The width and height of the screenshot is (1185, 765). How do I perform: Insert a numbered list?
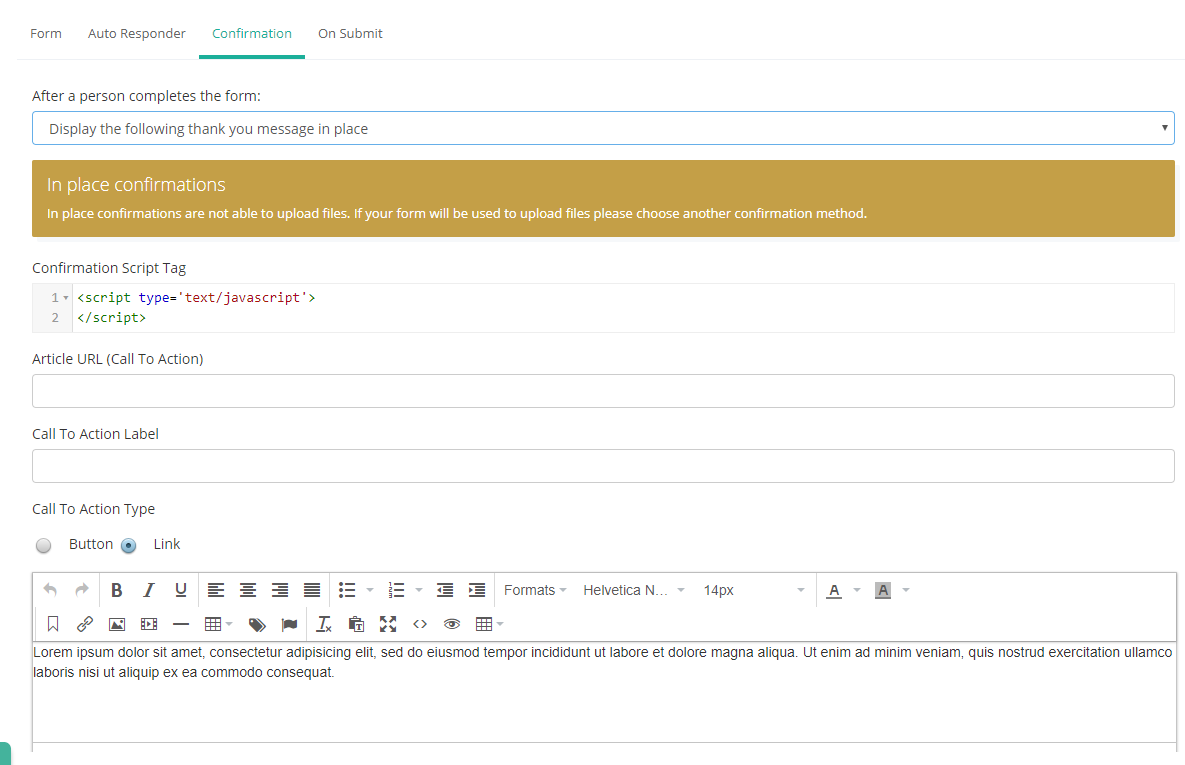click(x=396, y=590)
